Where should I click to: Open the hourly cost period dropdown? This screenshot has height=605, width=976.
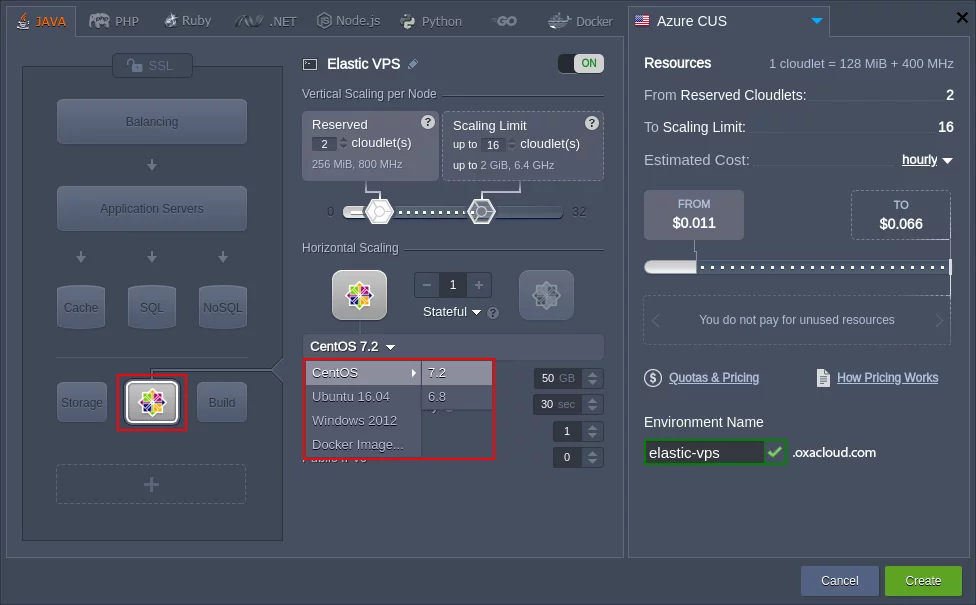point(927,160)
